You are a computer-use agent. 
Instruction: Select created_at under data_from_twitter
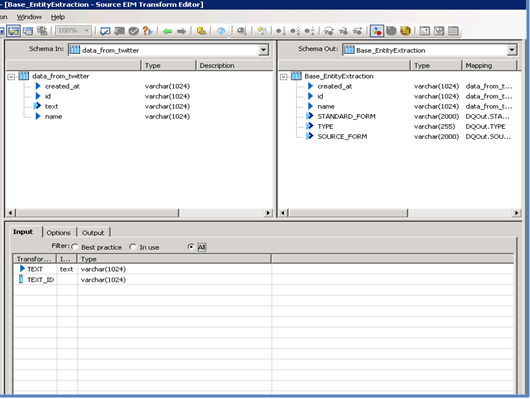click(x=63, y=87)
